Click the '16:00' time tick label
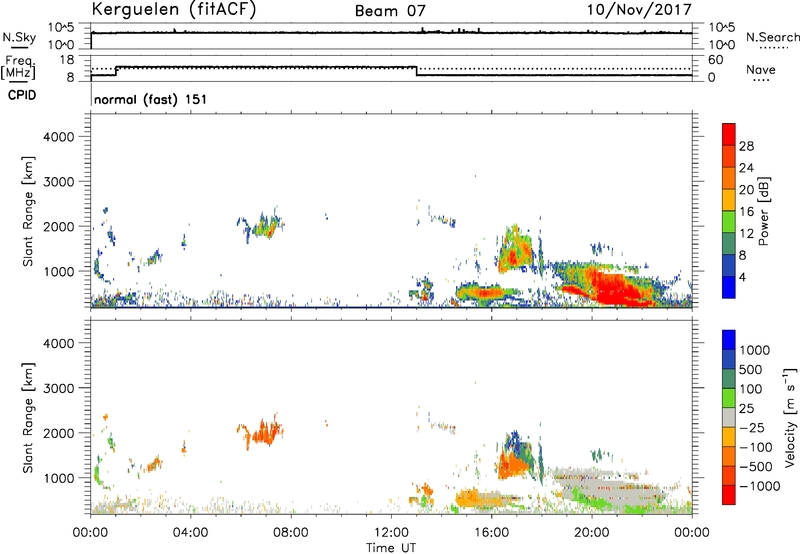 tap(491, 533)
